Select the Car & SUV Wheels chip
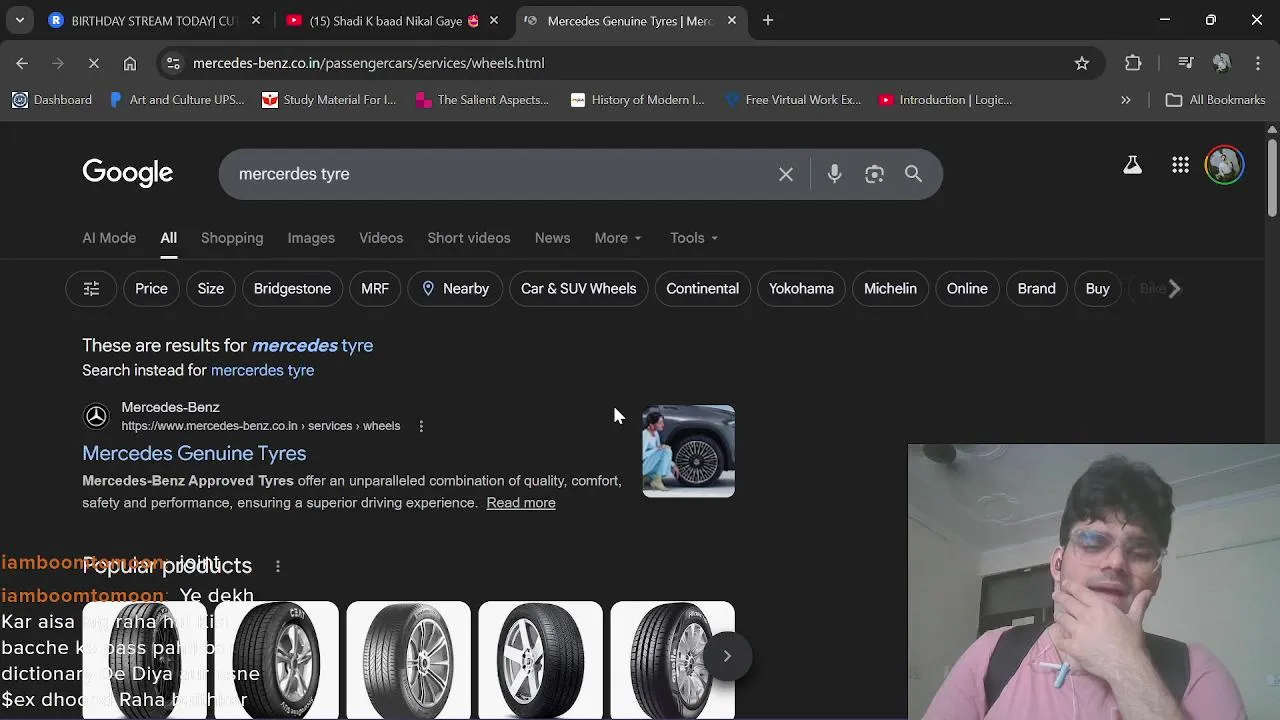Image resolution: width=1280 pixels, height=720 pixels. (578, 289)
